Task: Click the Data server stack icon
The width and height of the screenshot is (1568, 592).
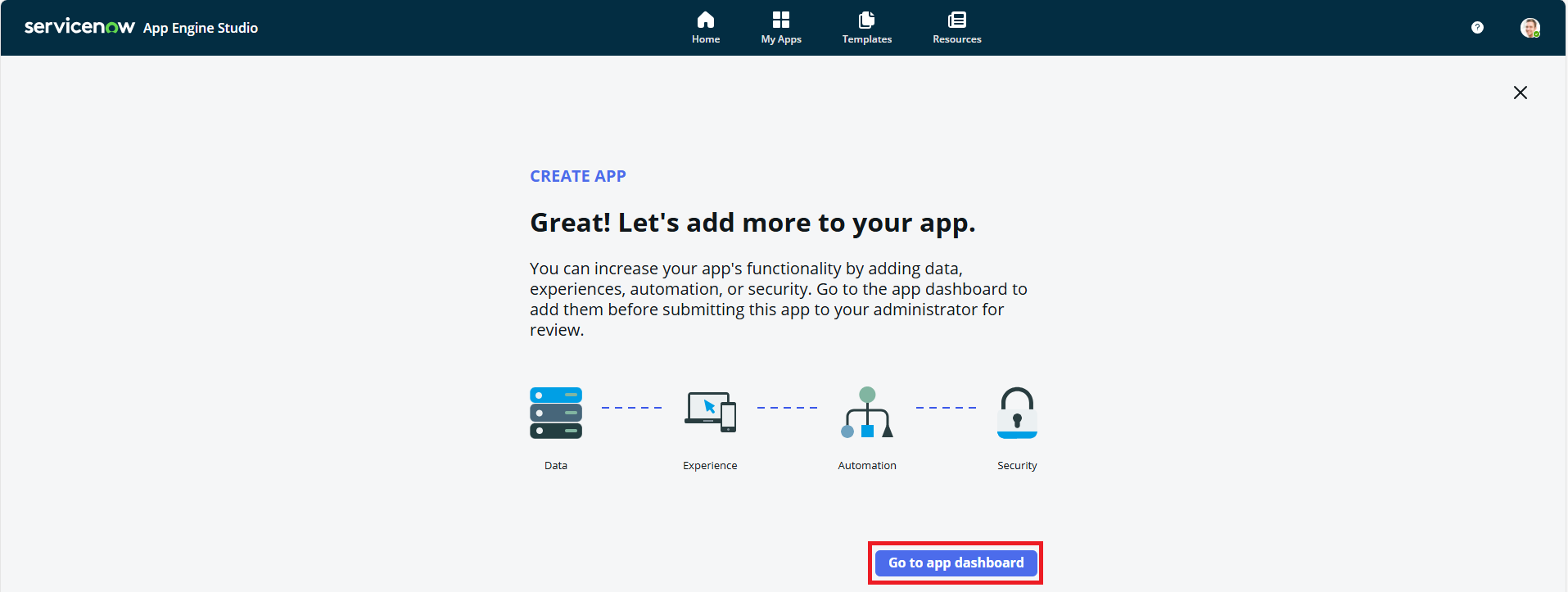Action: pyautogui.click(x=555, y=413)
